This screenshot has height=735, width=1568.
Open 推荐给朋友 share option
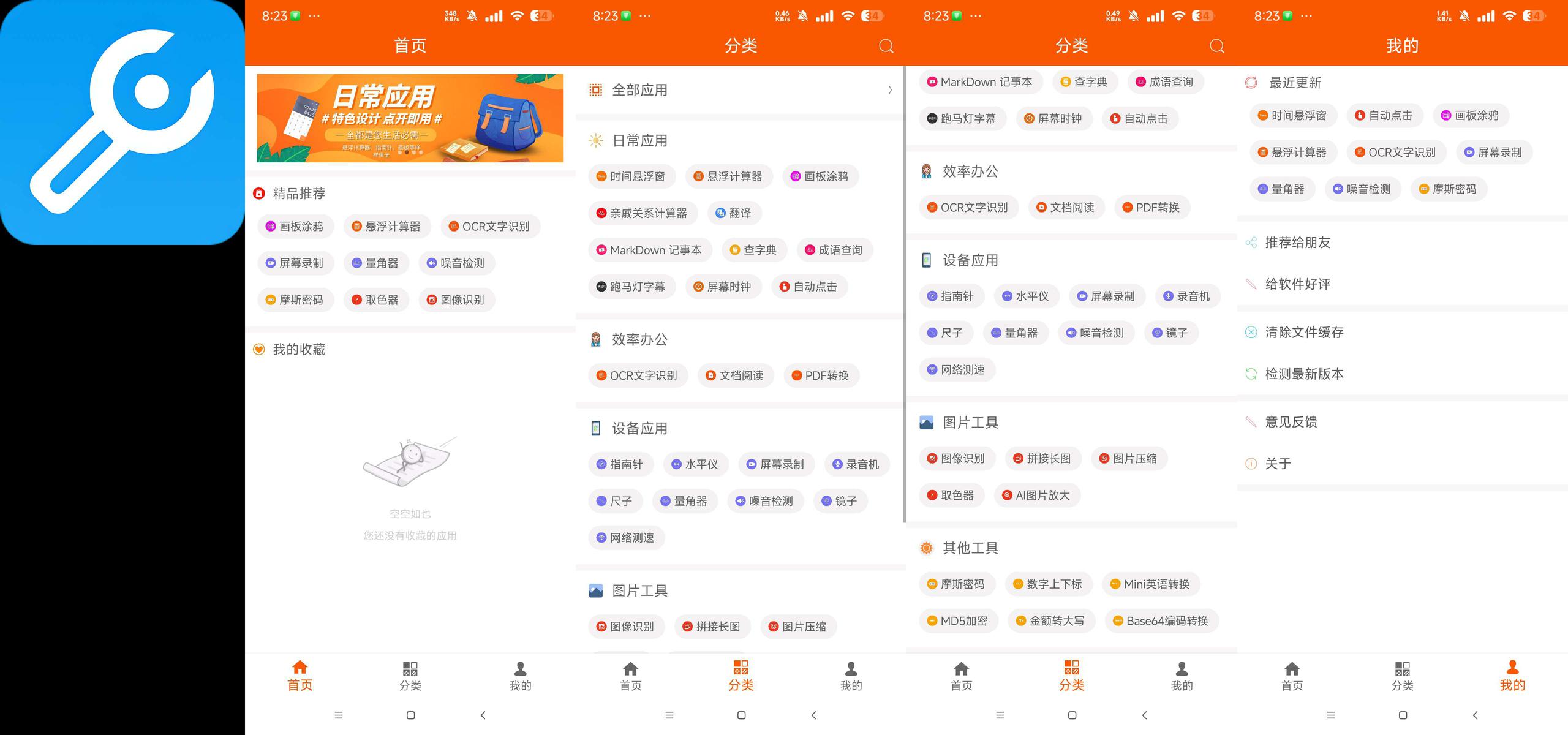[x=1297, y=243]
